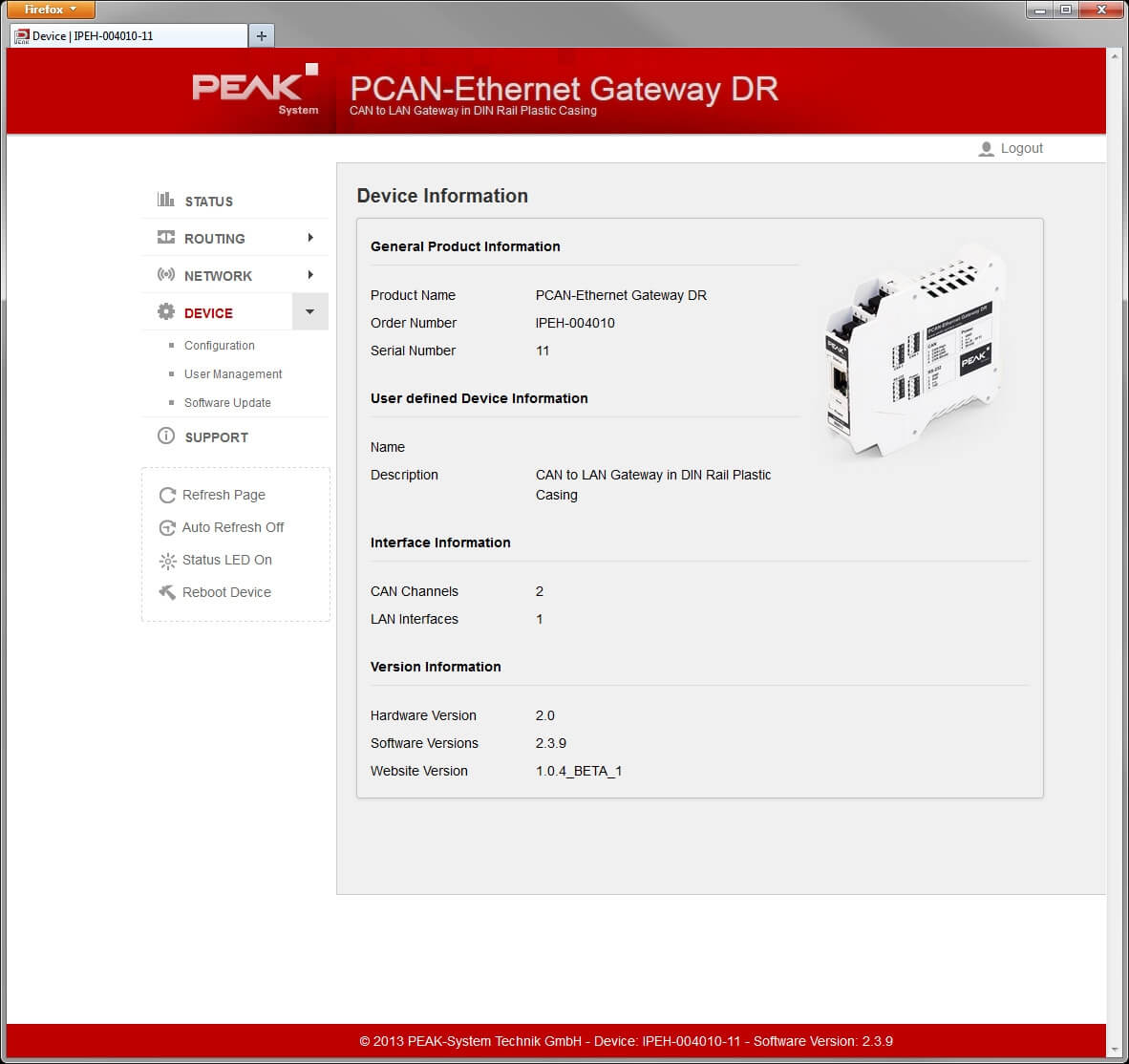Screen dimensions: 1129x1064
Task: Toggle Status LED On setting
Action: 226,560
